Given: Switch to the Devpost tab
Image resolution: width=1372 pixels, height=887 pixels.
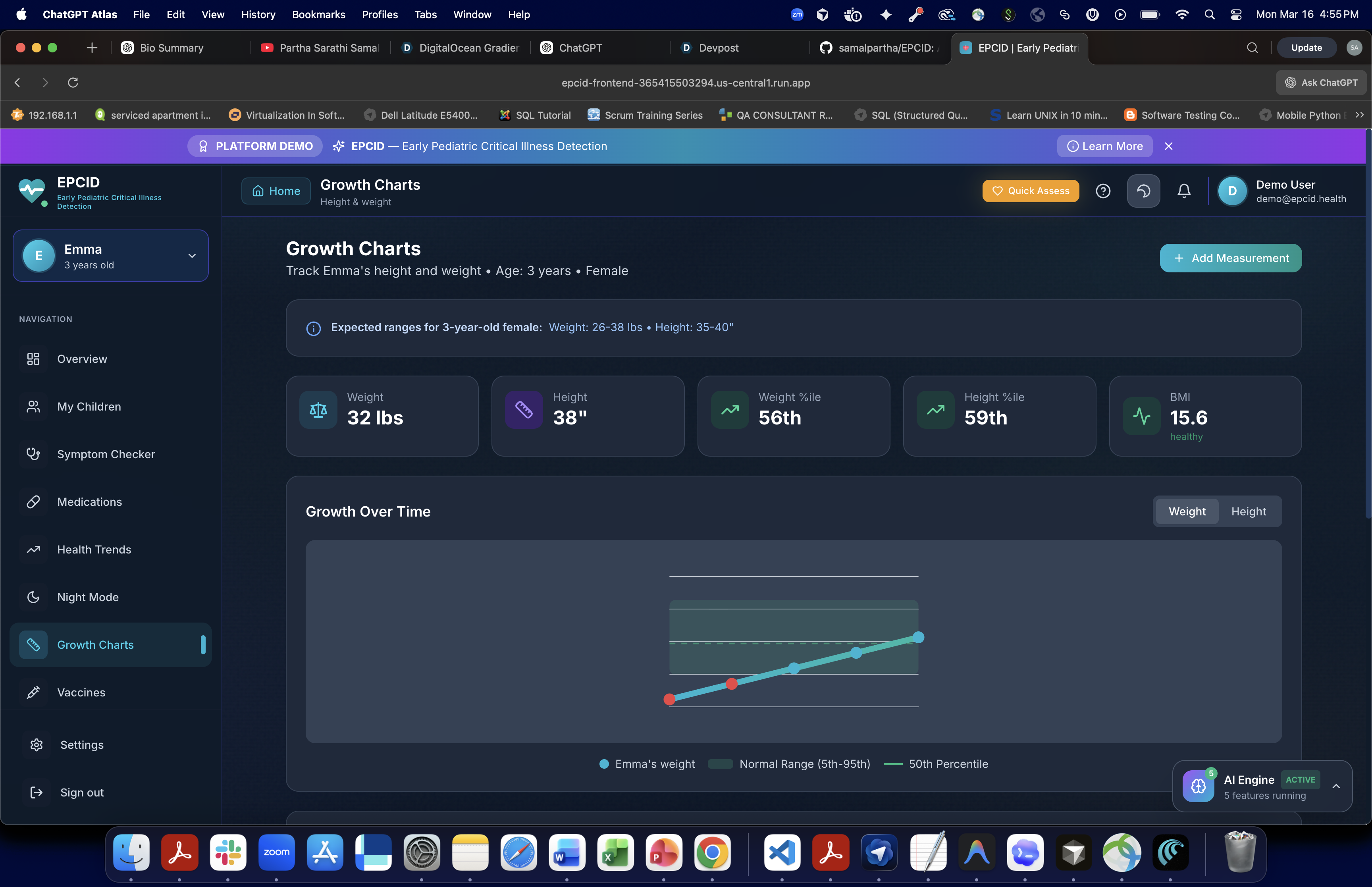Looking at the screenshot, I should [718, 48].
